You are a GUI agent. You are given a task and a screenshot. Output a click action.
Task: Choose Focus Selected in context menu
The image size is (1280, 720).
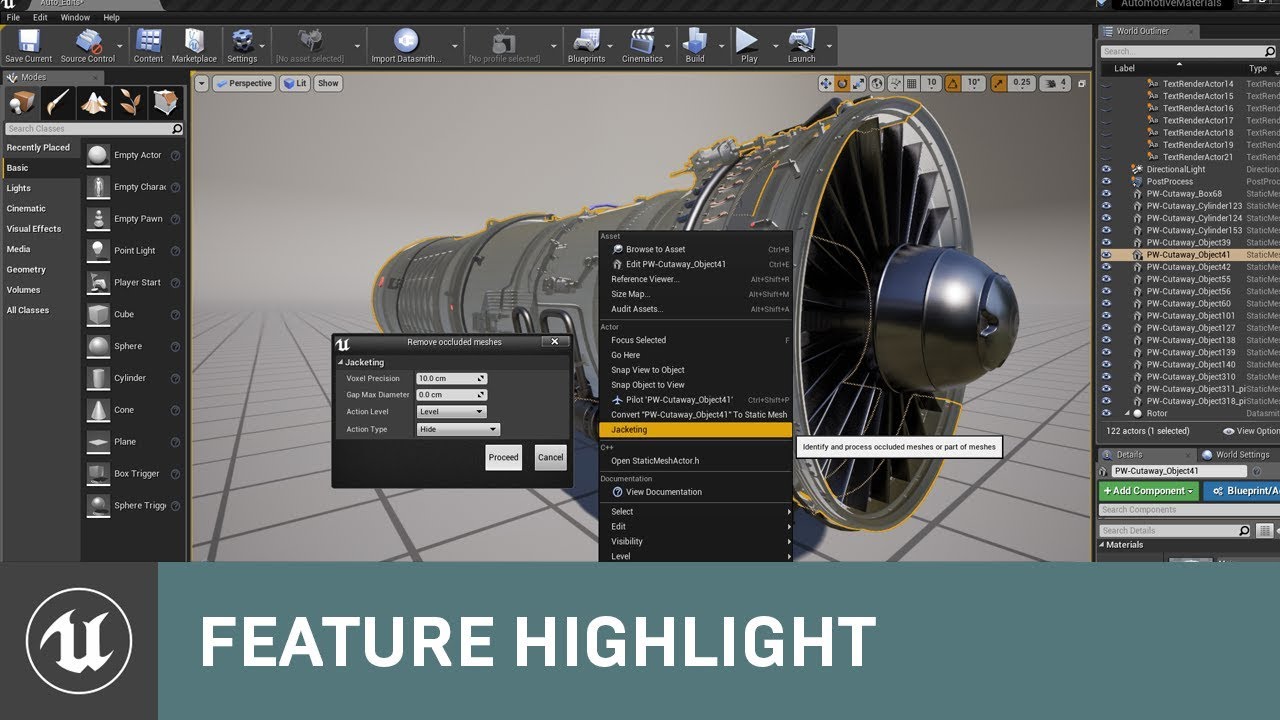click(x=695, y=340)
